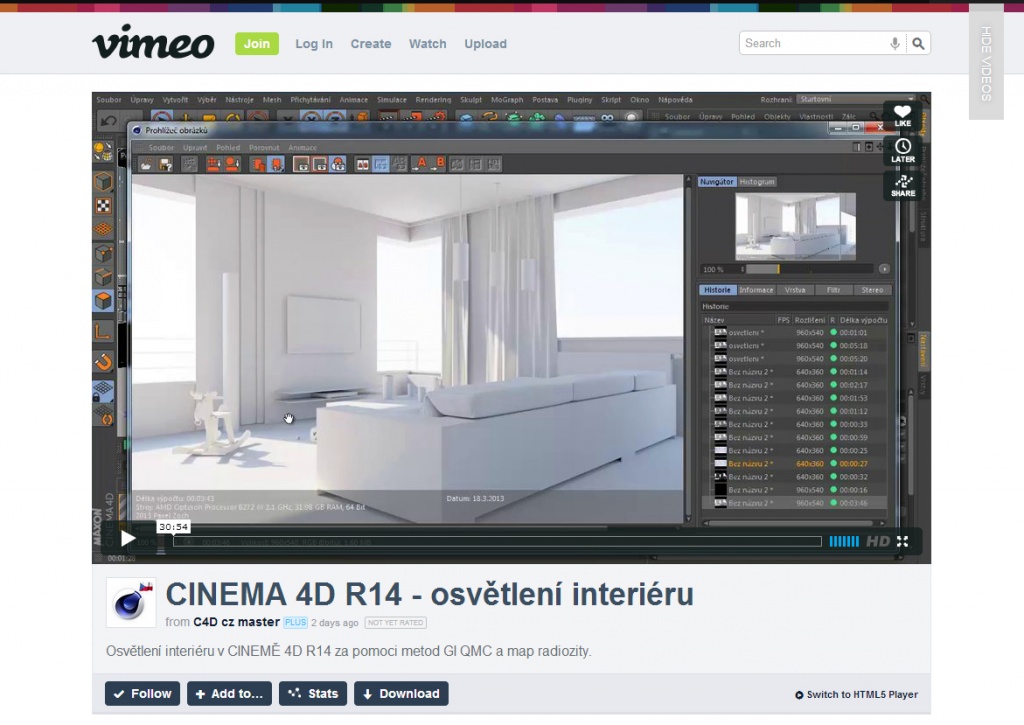Open the Filtr tab

(833, 290)
